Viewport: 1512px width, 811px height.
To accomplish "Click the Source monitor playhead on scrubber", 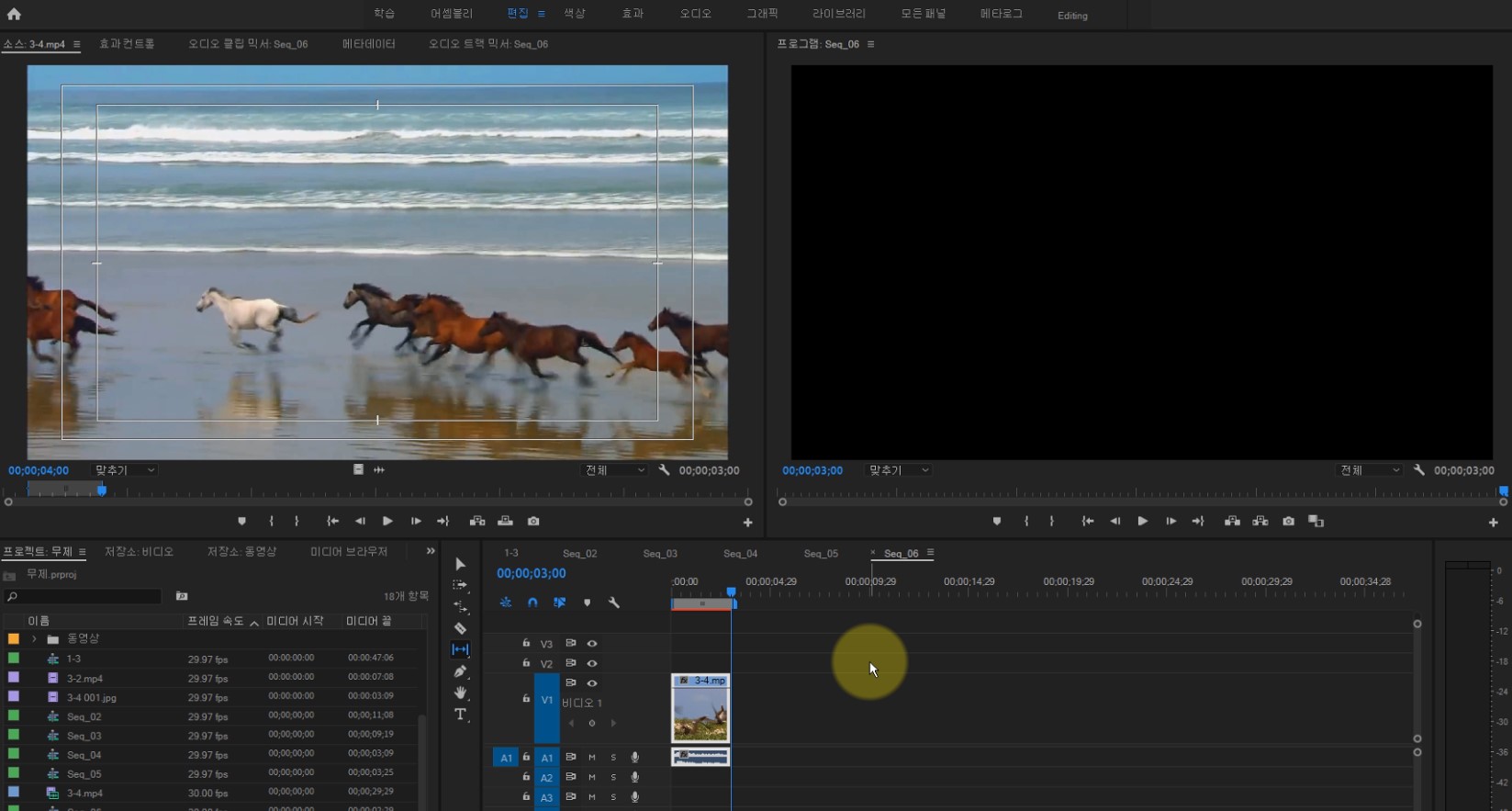I will coord(102,490).
